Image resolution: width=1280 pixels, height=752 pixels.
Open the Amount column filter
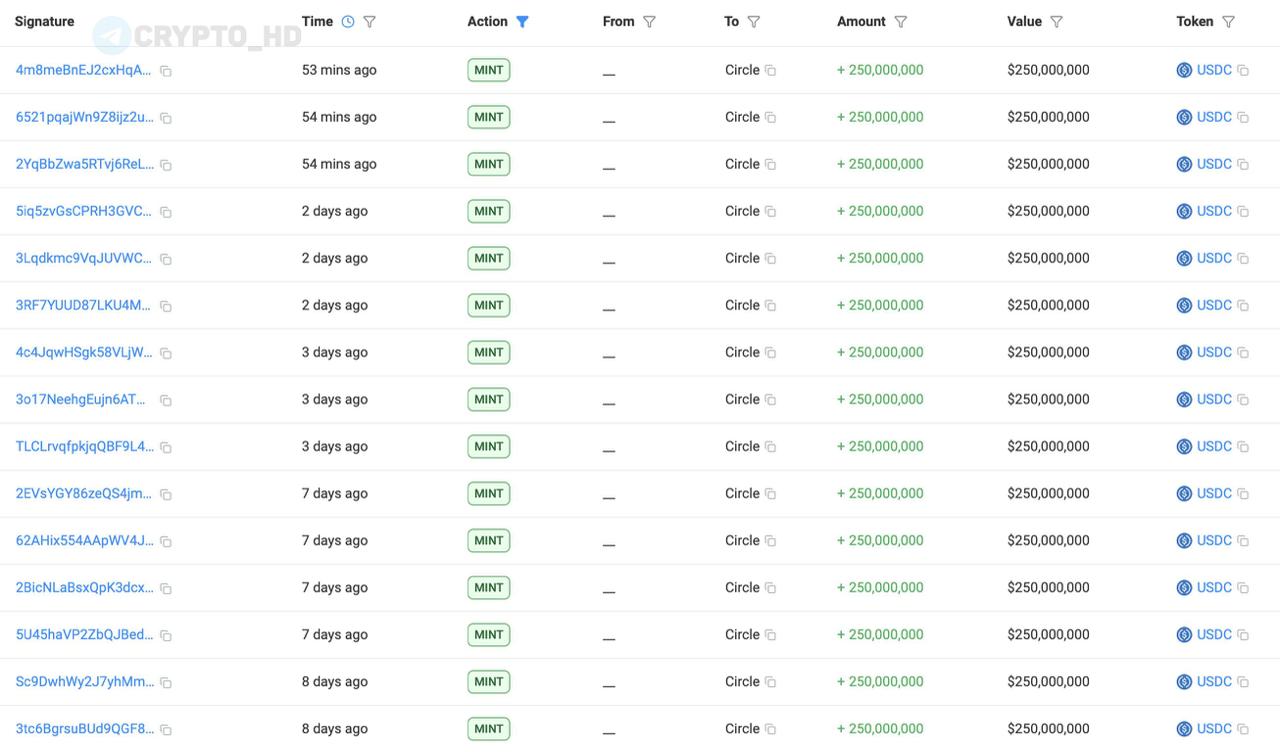click(900, 22)
